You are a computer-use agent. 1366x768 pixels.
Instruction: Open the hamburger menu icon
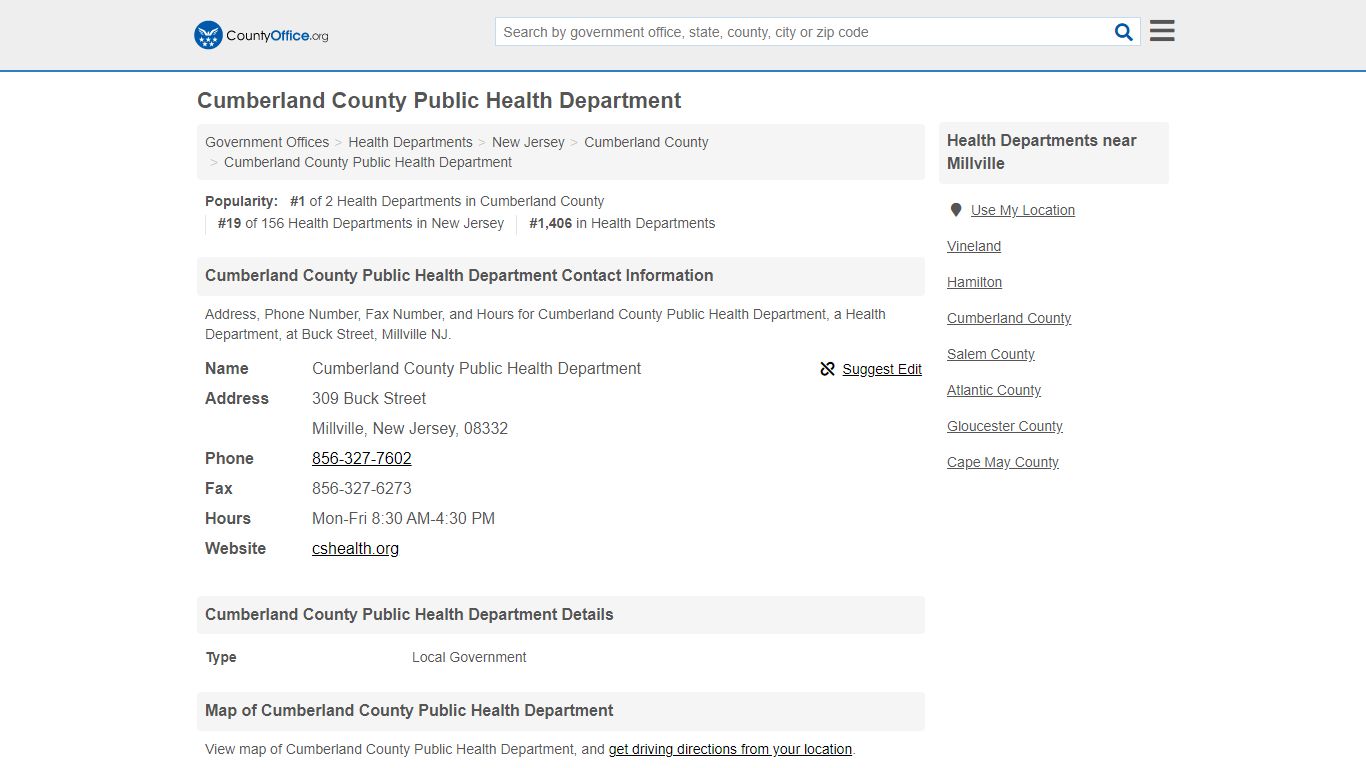pyautogui.click(x=1162, y=31)
